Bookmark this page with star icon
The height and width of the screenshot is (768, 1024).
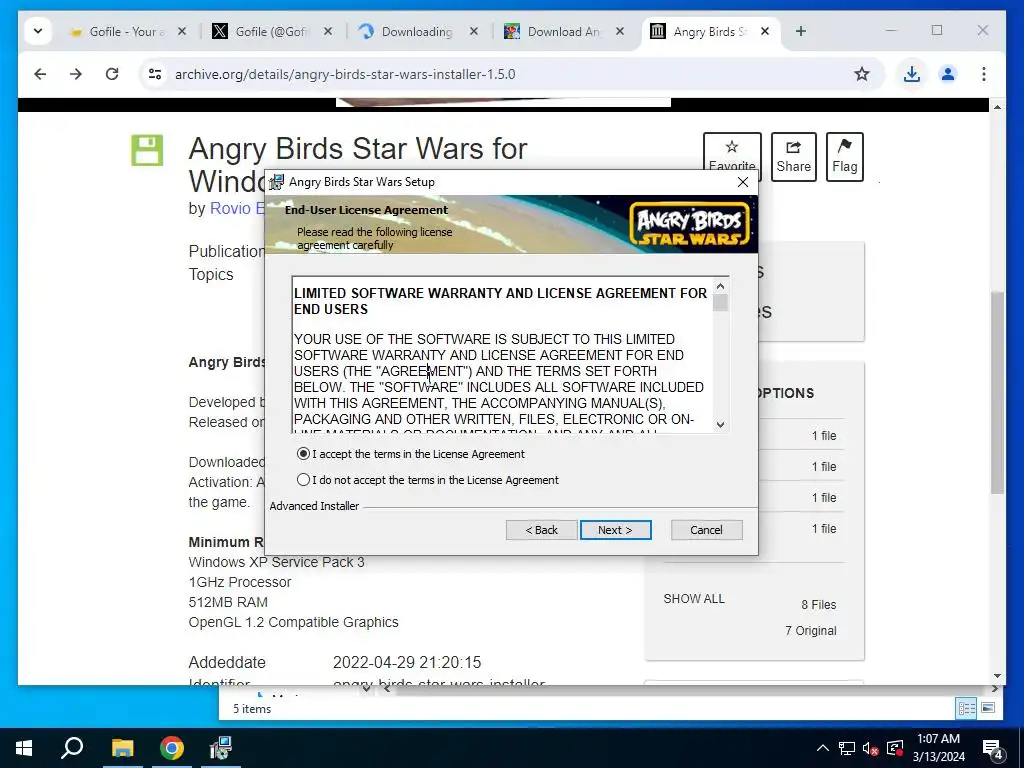coord(862,74)
